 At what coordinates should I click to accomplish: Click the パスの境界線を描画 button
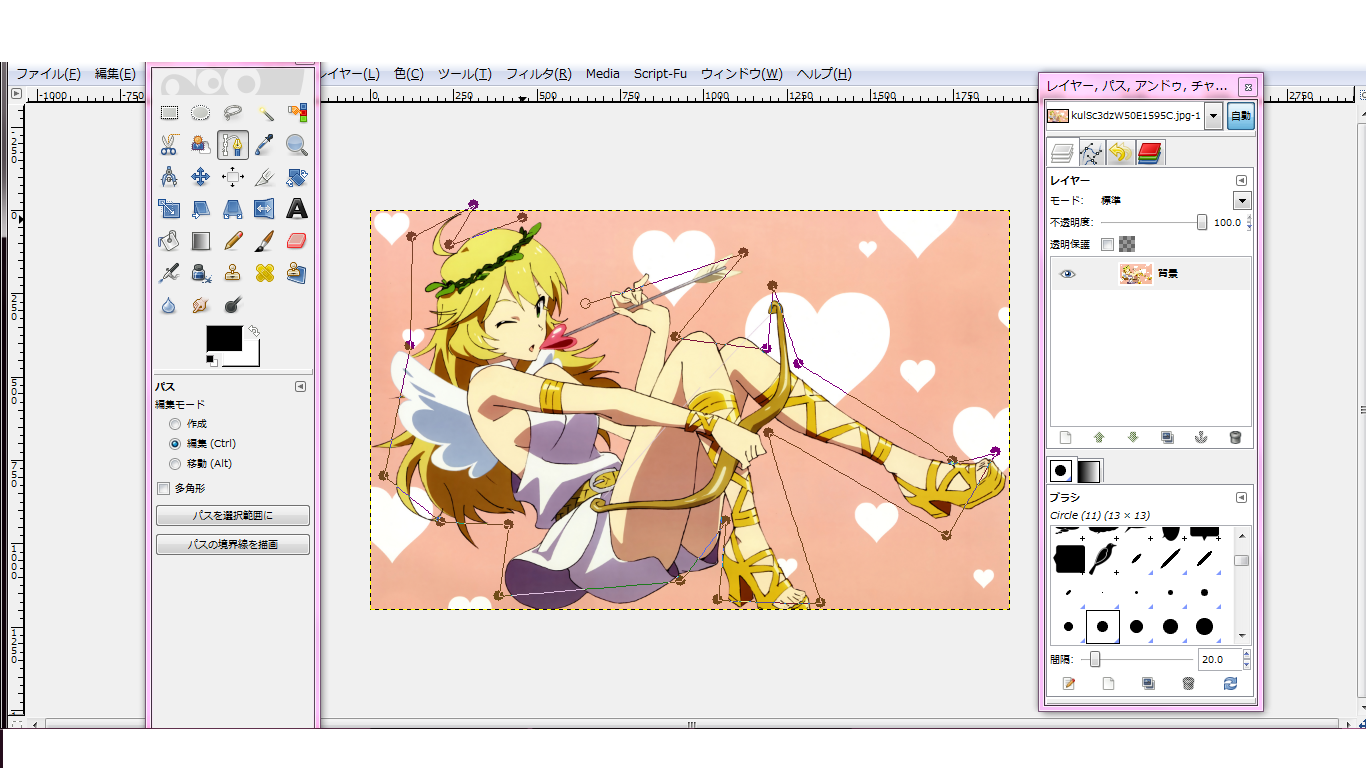[233, 545]
